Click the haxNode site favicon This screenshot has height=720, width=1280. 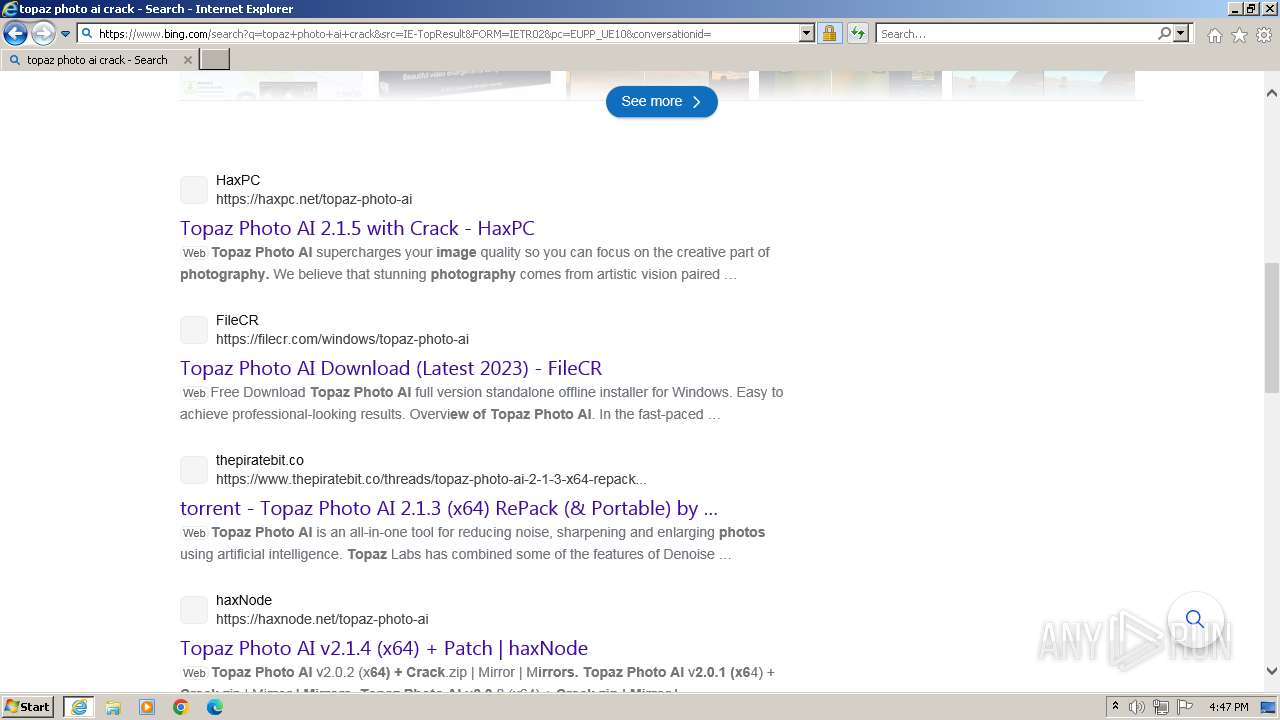click(194, 610)
